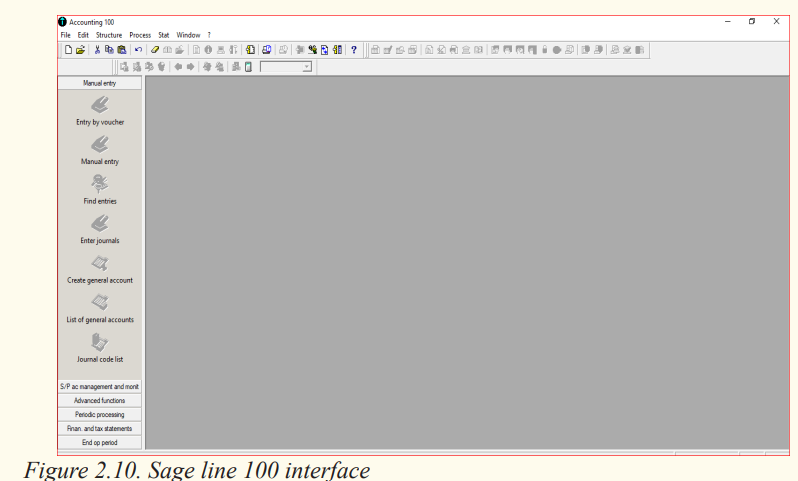Image resolution: width=798 pixels, height=481 pixels.
Task: Click the Accounting 100 app icon in title bar
Action: (x=62, y=22)
